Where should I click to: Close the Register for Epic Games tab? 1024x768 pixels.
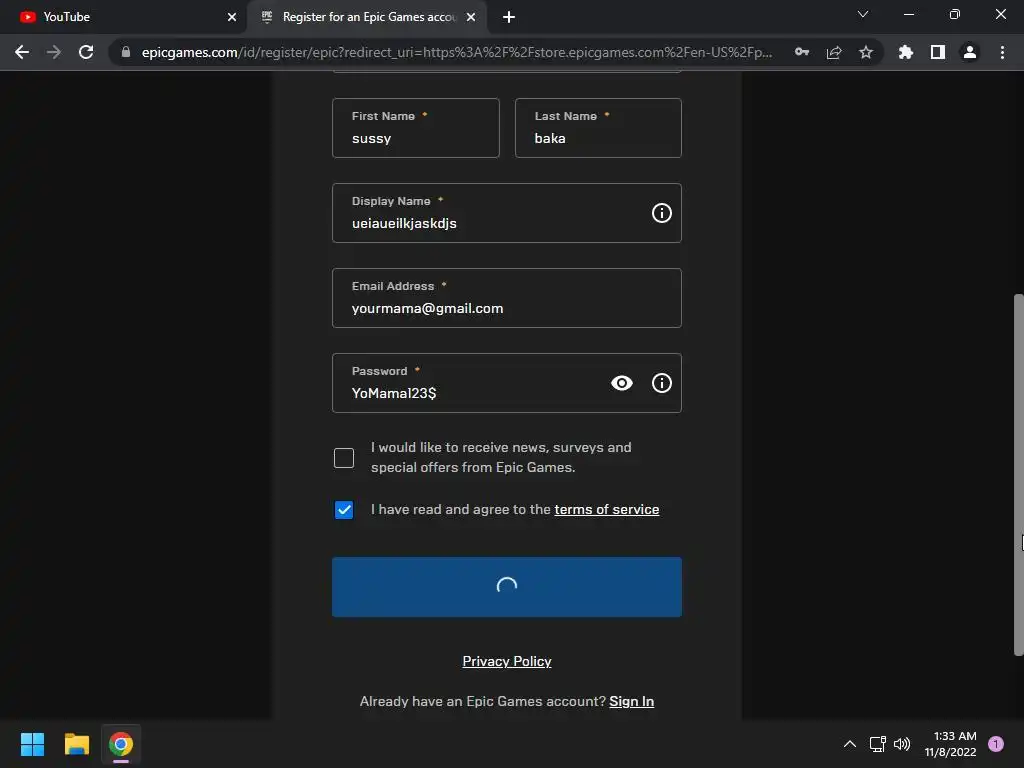tap(471, 17)
